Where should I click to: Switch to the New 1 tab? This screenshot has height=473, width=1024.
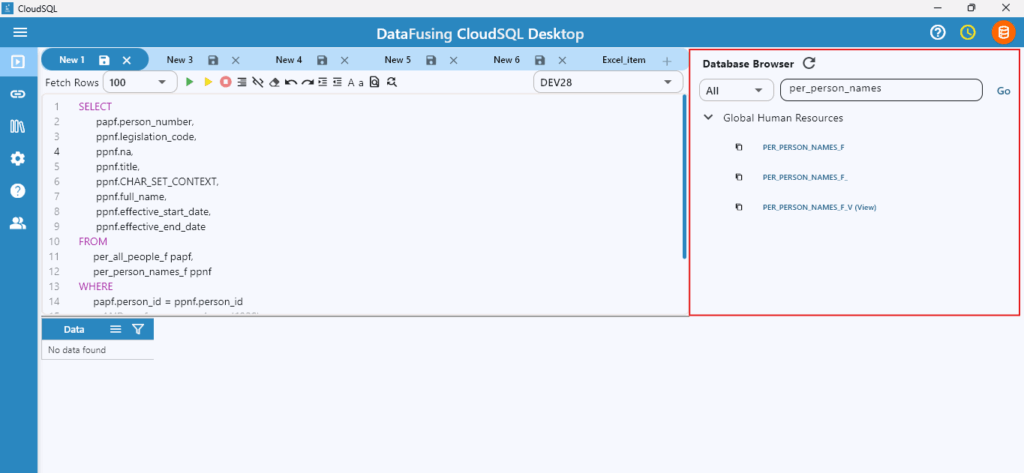click(72, 60)
